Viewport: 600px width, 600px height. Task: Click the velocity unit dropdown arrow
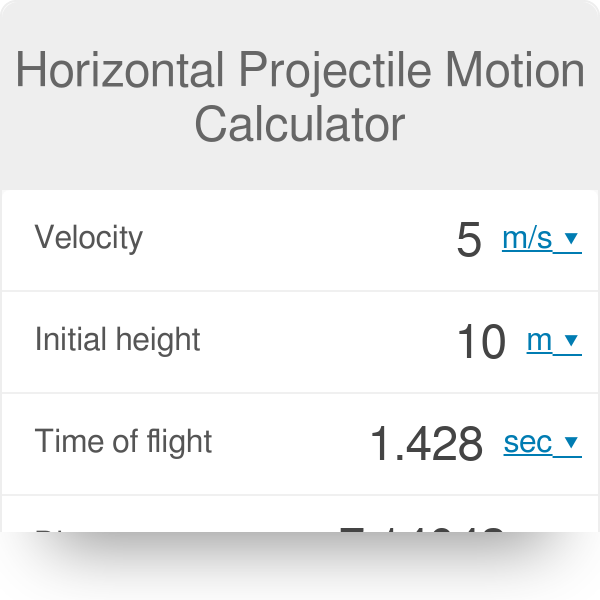pos(571,239)
